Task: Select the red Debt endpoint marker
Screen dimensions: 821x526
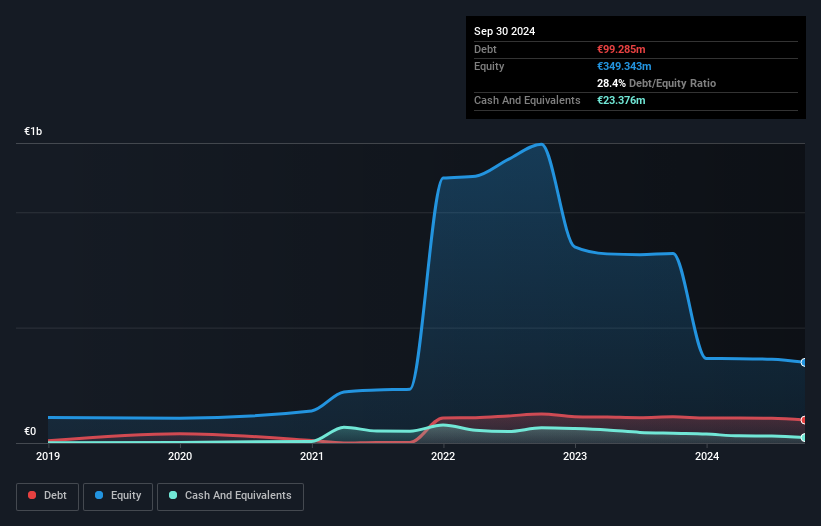Action: (804, 420)
